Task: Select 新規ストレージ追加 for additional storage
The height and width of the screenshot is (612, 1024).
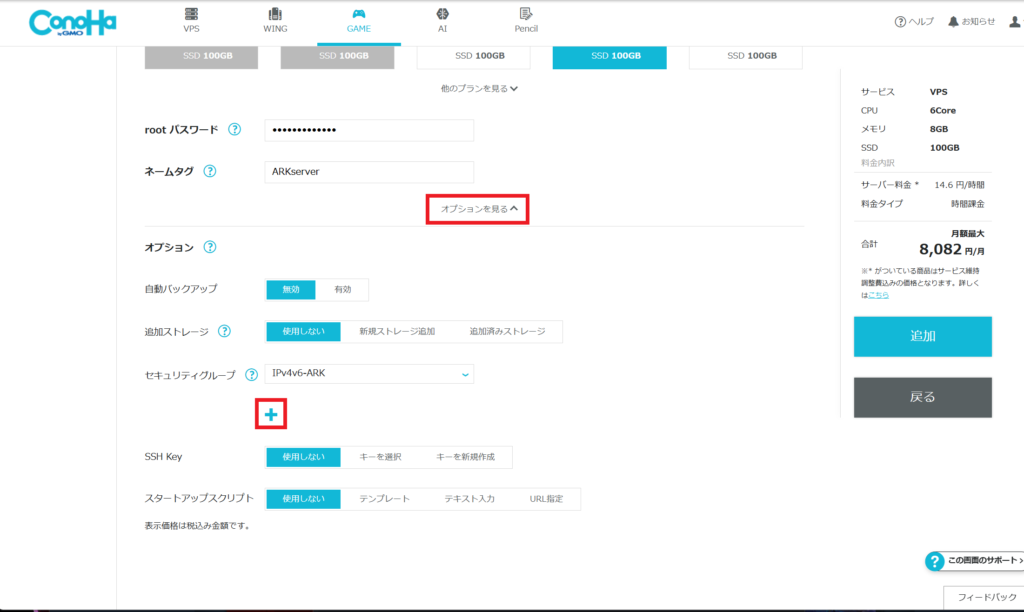Action: tap(397, 331)
